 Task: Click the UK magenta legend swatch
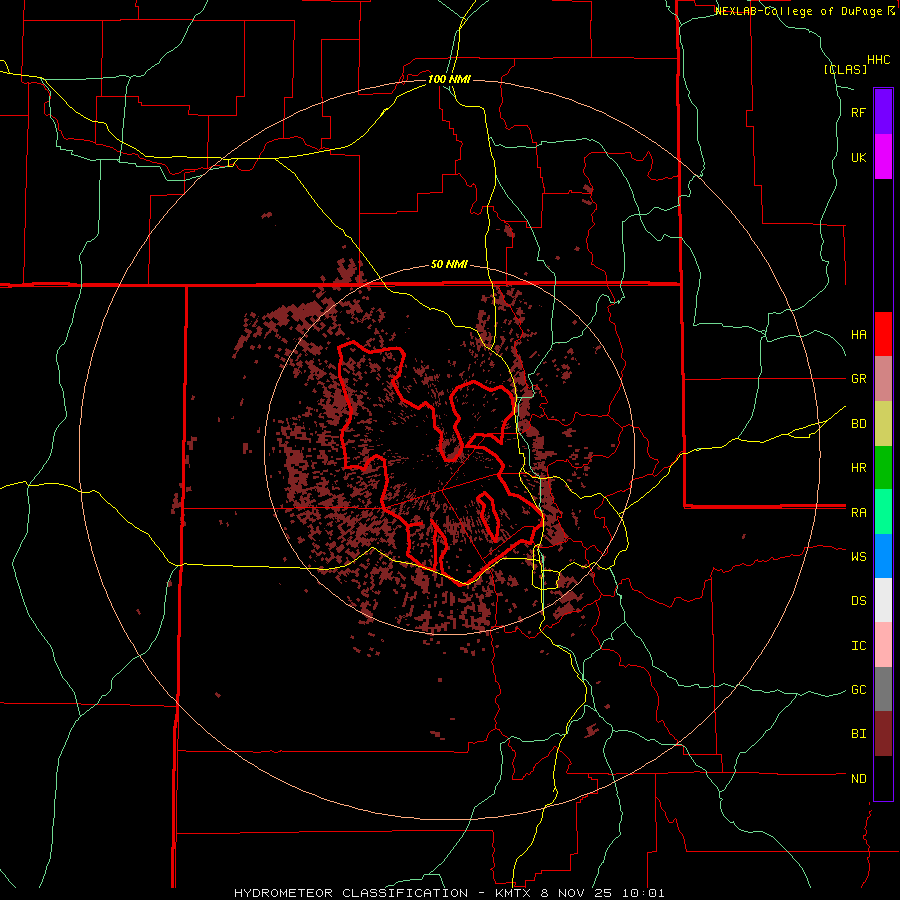coord(883,157)
